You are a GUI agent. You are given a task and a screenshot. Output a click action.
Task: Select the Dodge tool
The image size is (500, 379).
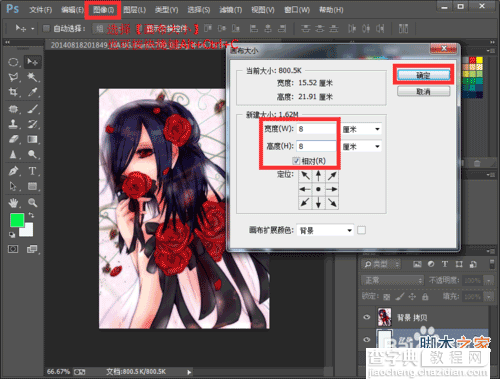tap(32, 154)
